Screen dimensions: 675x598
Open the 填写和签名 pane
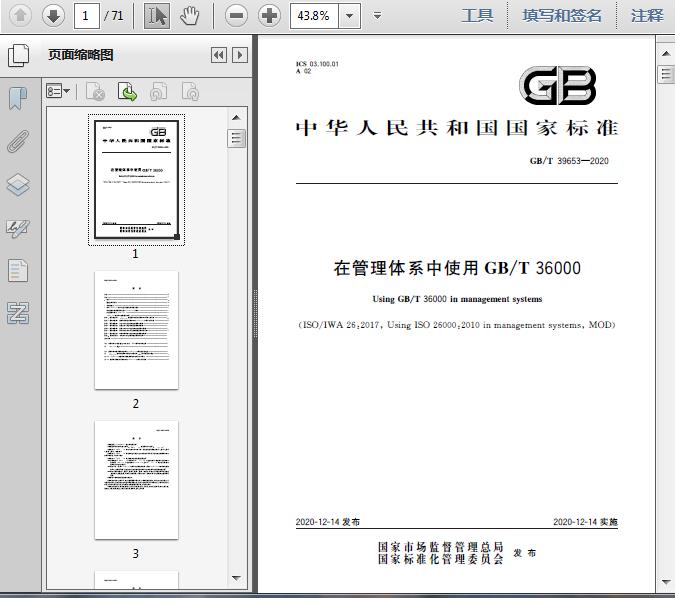tap(562, 16)
